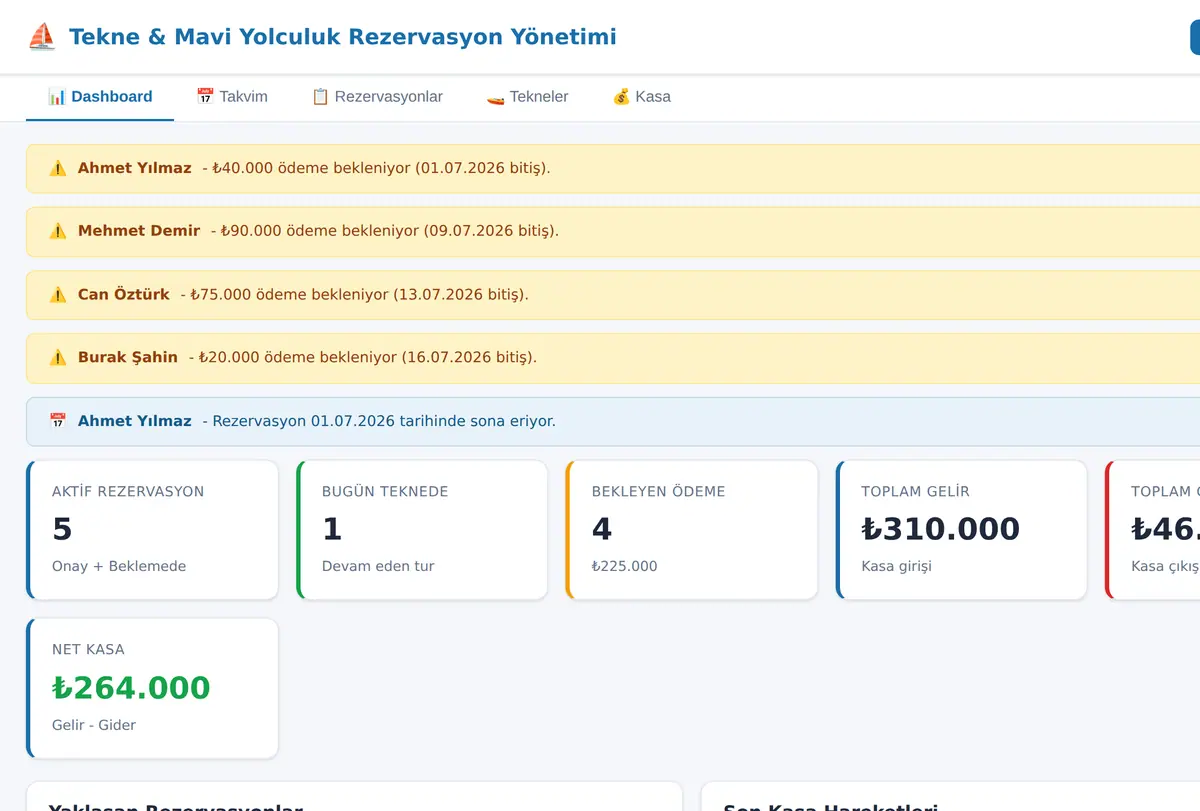Click the warning icon beside Burak Şahin alert
The width and height of the screenshot is (1200, 811).
[x=58, y=357]
